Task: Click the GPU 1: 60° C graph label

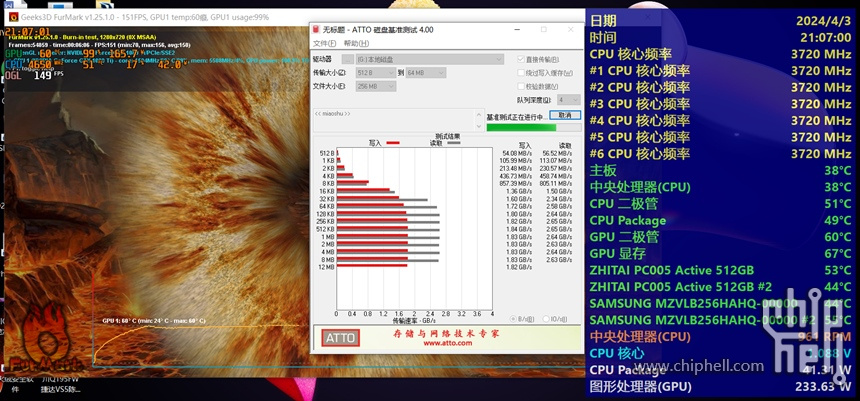Action: click(154, 321)
